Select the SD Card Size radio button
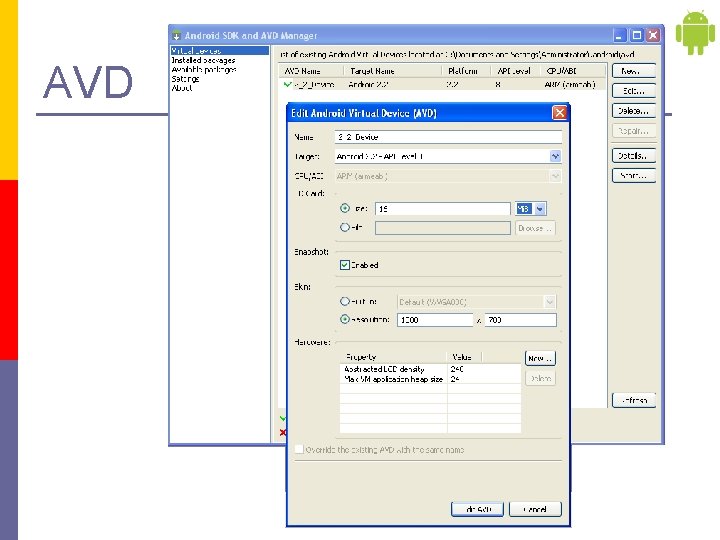Viewport: 720px width, 540px height. pyautogui.click(x=345, y=208)
